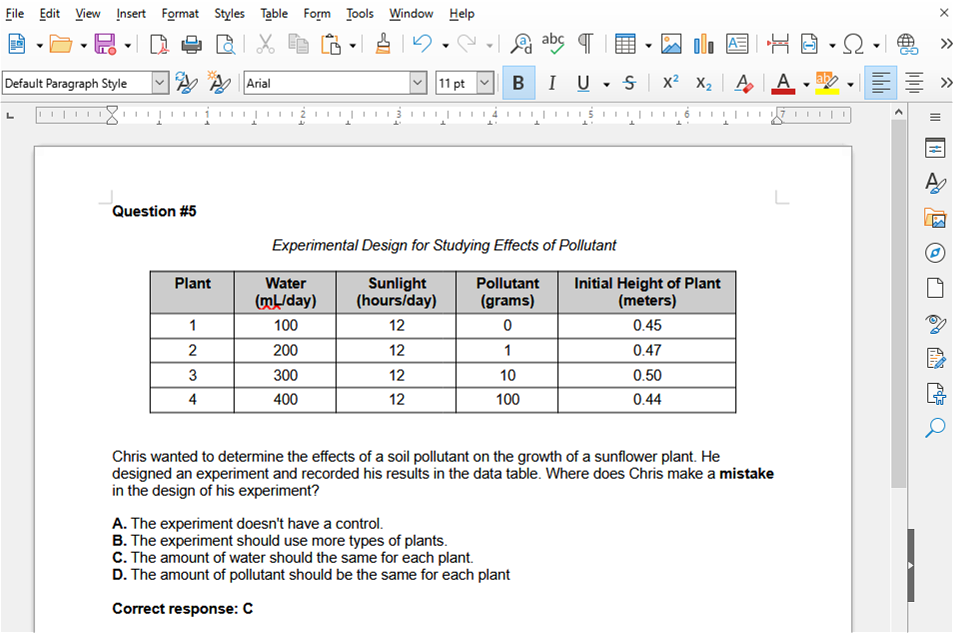
Task: Toggle Strikethrough formatting
Action: coord(630,83)
